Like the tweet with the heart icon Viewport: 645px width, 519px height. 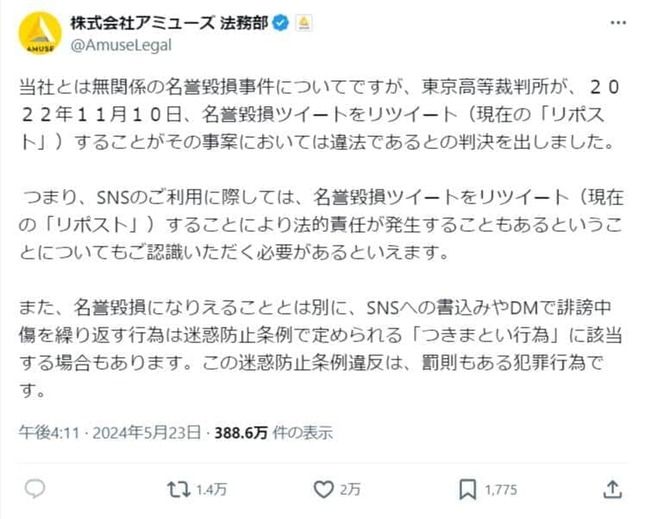tap(323, 489)
